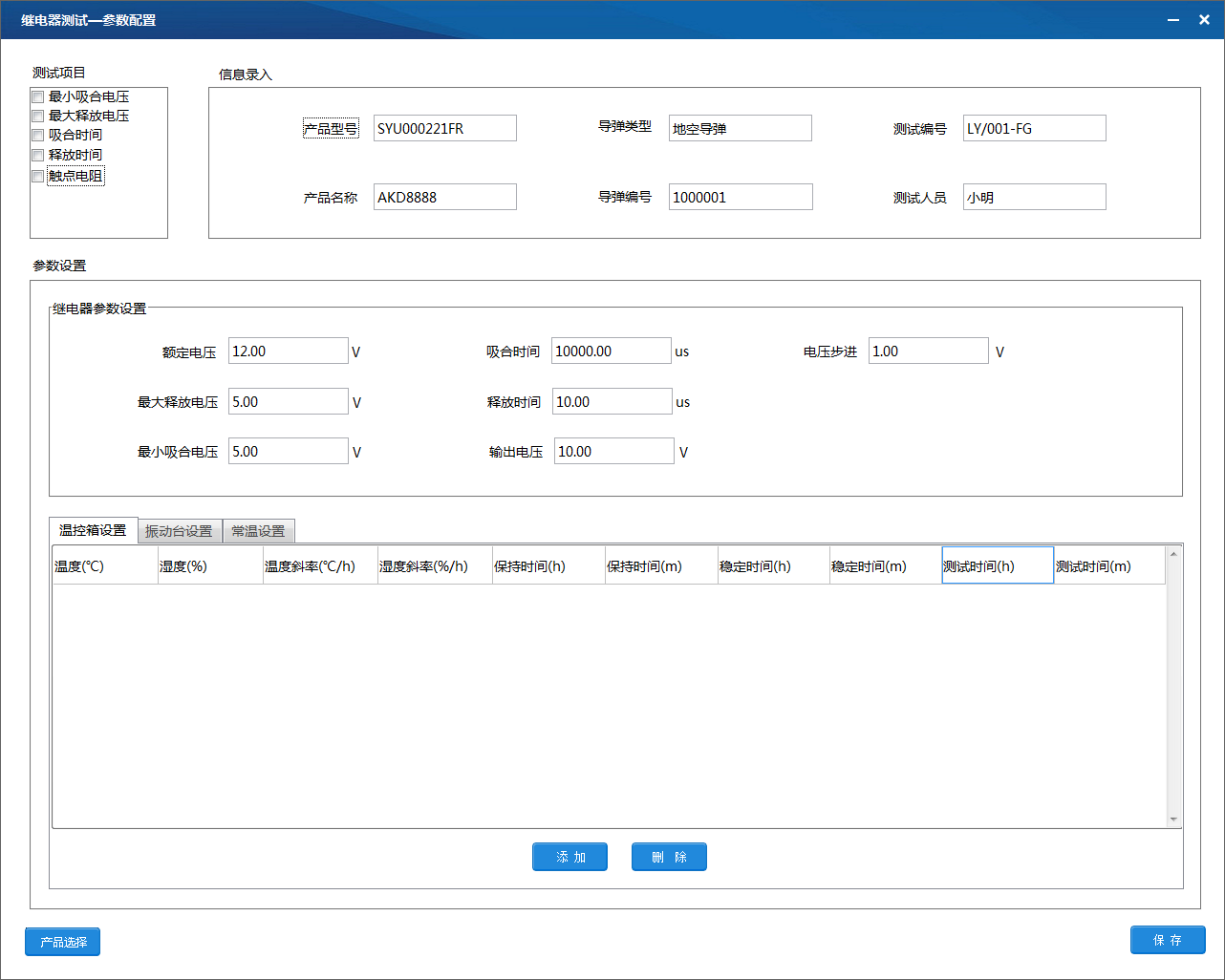This screenshot has height=980, width=1225.
Task: Select the 保持时间(m) column header
Action: (x=661, y=565)
